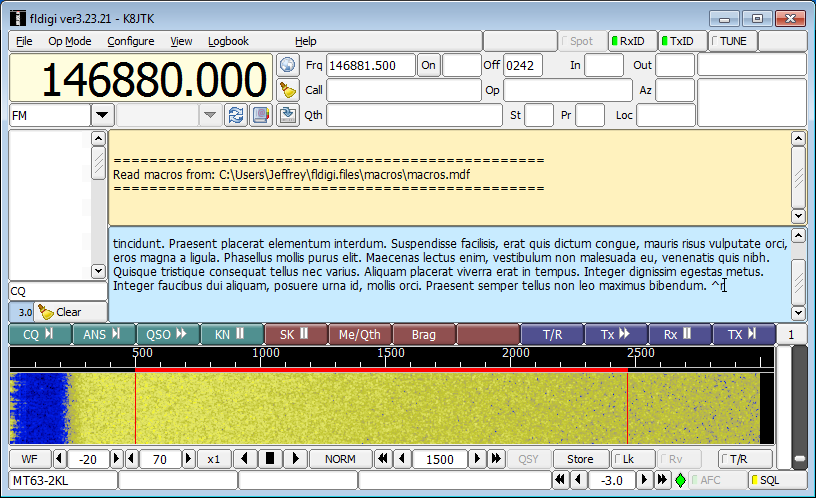Image resolution: width=816 pixels, height=498 pixels.
Task: Open the FM rig mode dropdown
Action: [x=102, y=115]
